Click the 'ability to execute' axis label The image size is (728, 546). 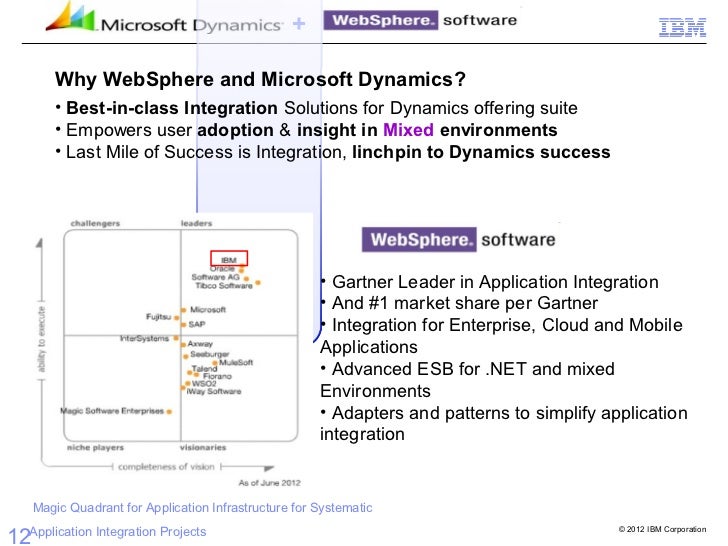(41, 339)
